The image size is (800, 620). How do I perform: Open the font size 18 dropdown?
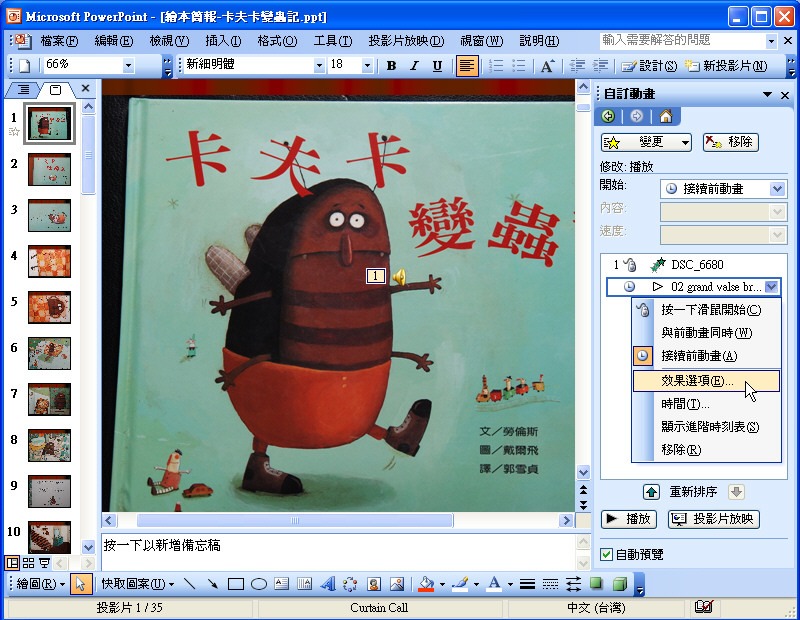[367, 65]
